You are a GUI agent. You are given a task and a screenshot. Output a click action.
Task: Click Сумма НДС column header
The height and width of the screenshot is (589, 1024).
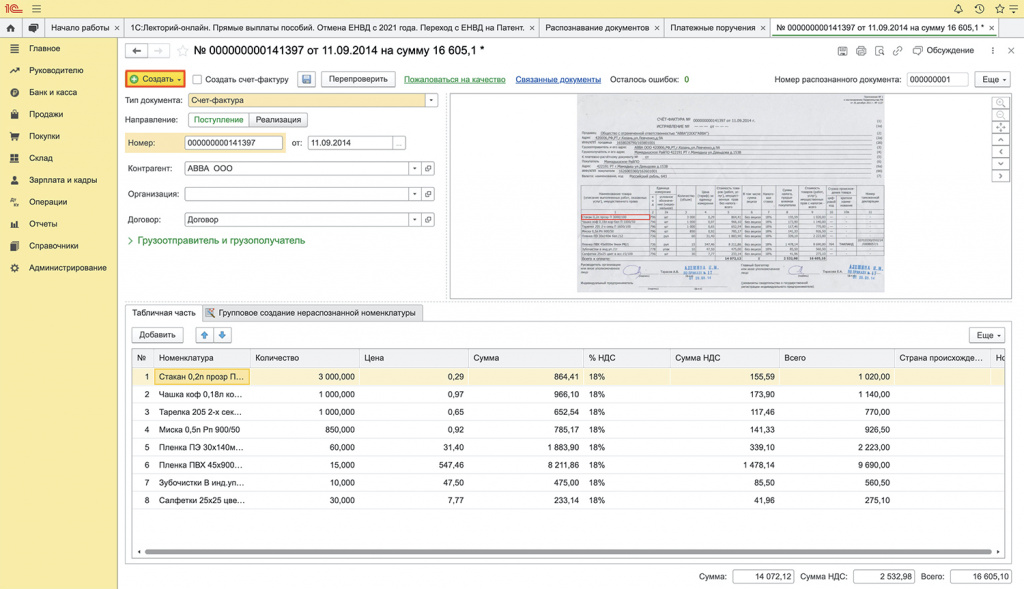(x=724, y=358)
